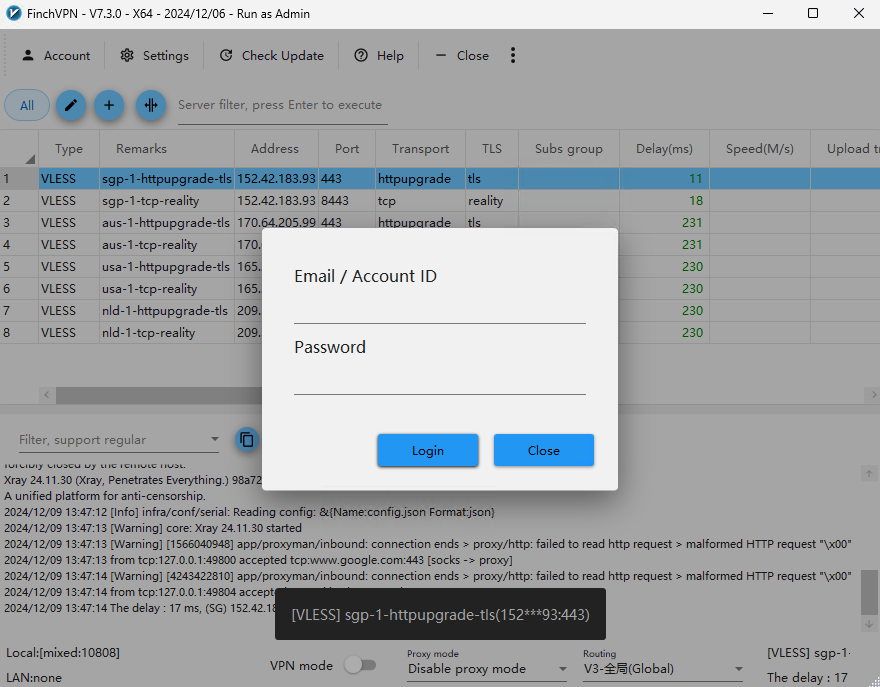This screenshot has width=880, height=687.
Task: Open the Settings menu
Action: pos(154,56)
